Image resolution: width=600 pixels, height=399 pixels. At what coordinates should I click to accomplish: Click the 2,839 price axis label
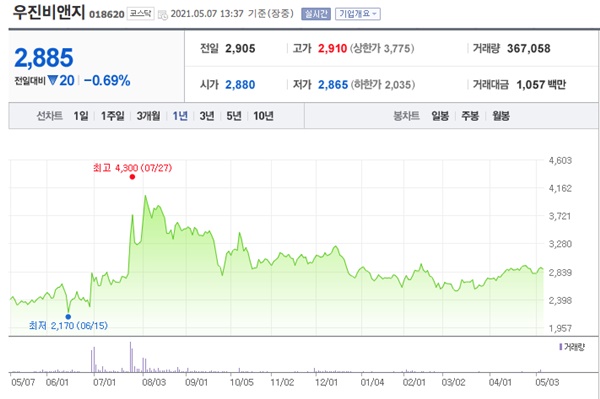[560, 272]
